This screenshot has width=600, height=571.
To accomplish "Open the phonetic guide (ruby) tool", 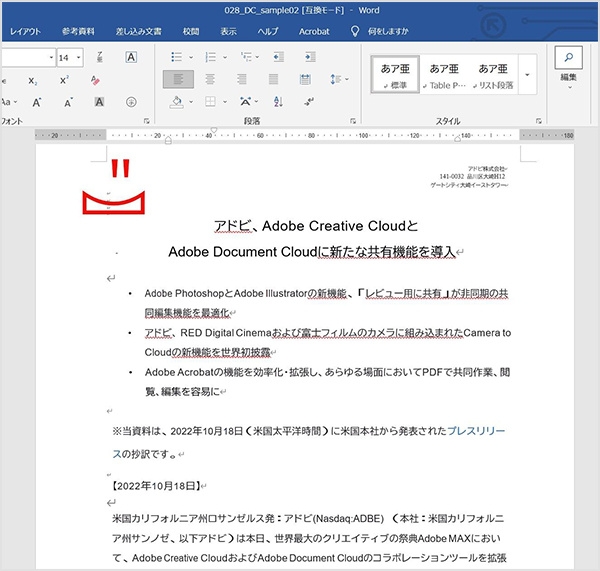I will [99, 57].
